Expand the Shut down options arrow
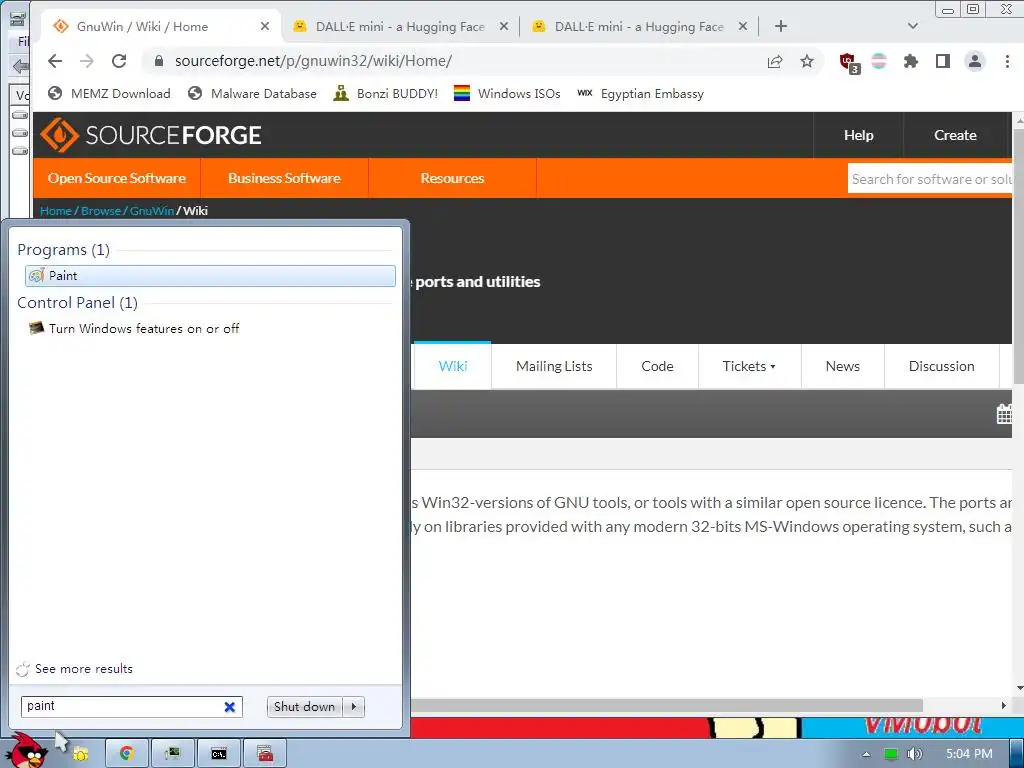The height and width of the screenshot is (768, 1024). (353, 707)
